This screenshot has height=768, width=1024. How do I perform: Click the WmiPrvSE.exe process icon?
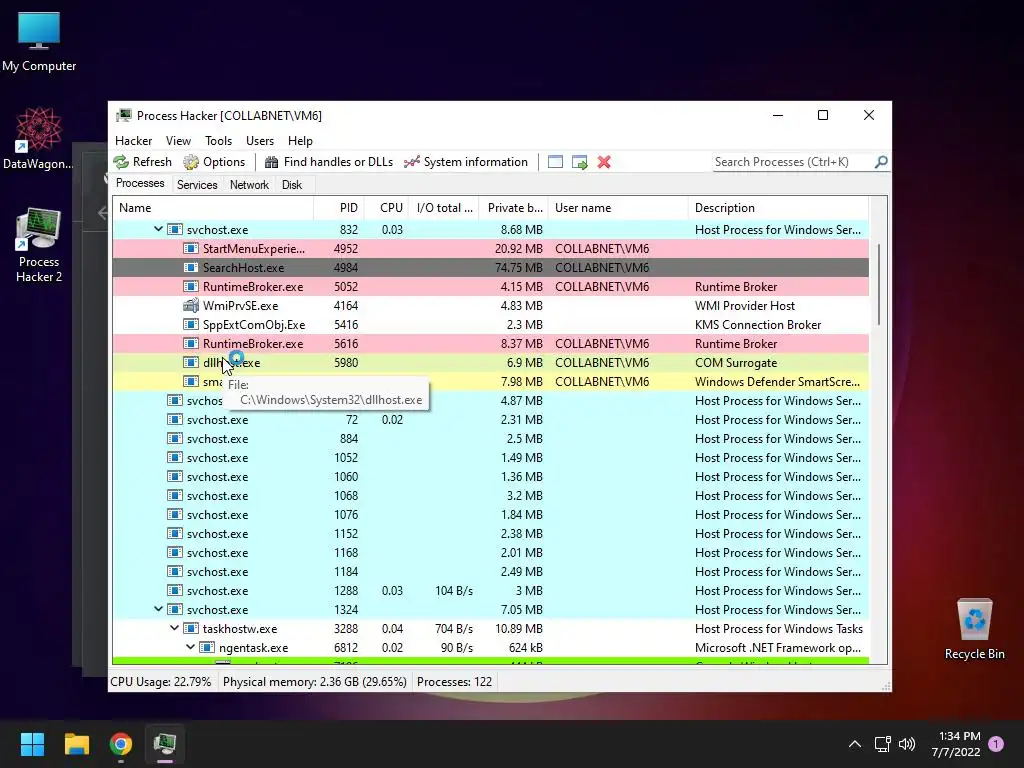pos(191,306)
